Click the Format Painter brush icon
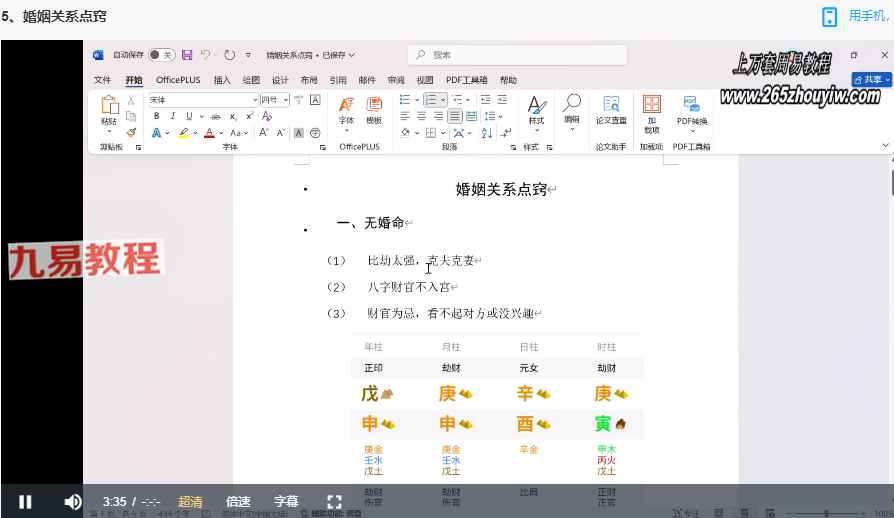 coord(131,132)
